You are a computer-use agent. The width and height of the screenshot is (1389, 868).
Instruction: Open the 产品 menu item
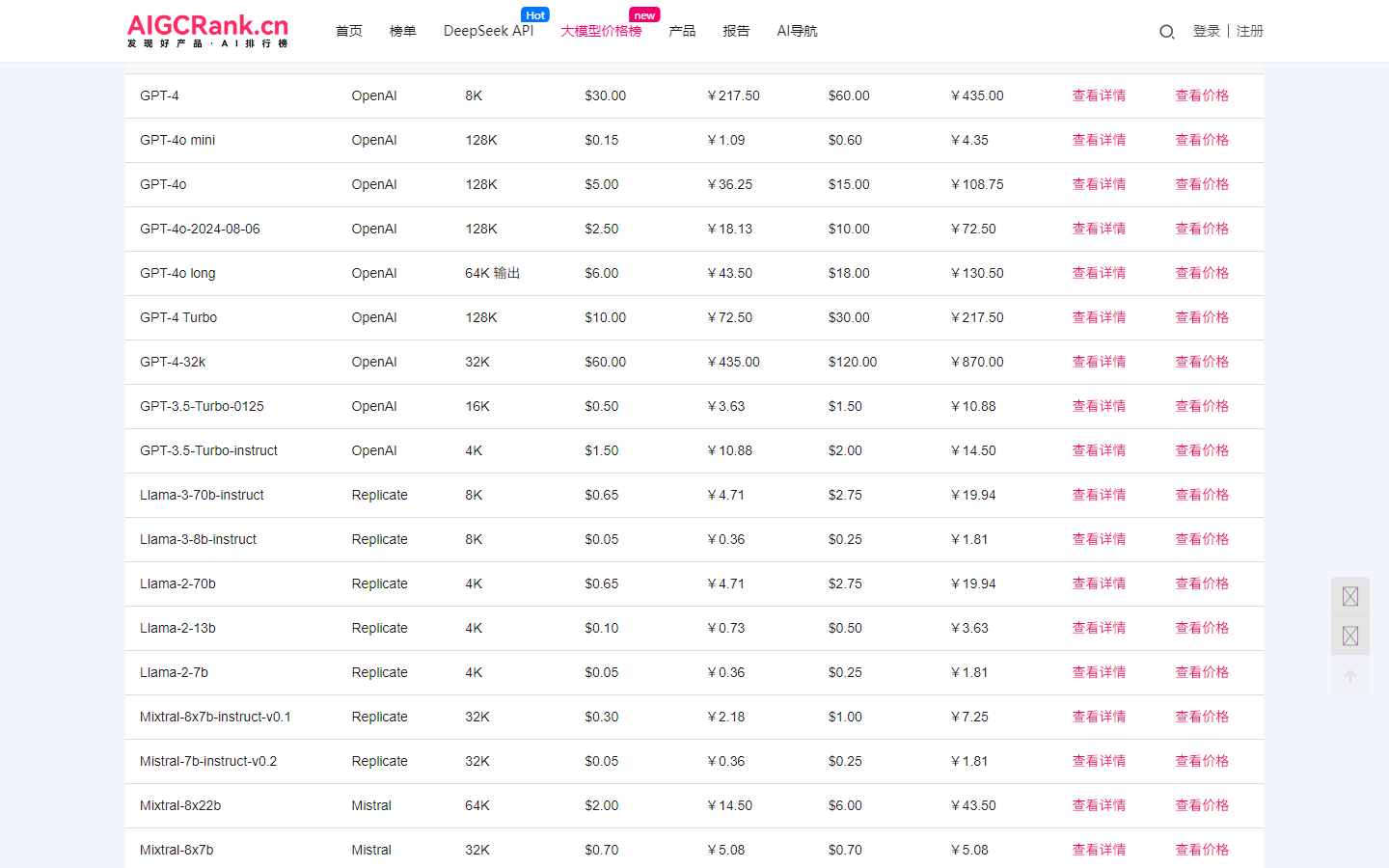tap(682, 31)
